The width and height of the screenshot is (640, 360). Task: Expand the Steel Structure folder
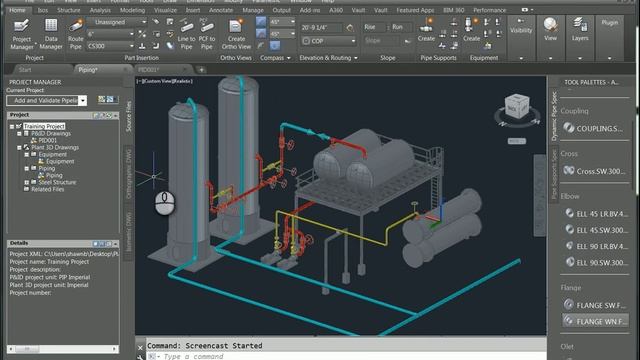(27, 182)
